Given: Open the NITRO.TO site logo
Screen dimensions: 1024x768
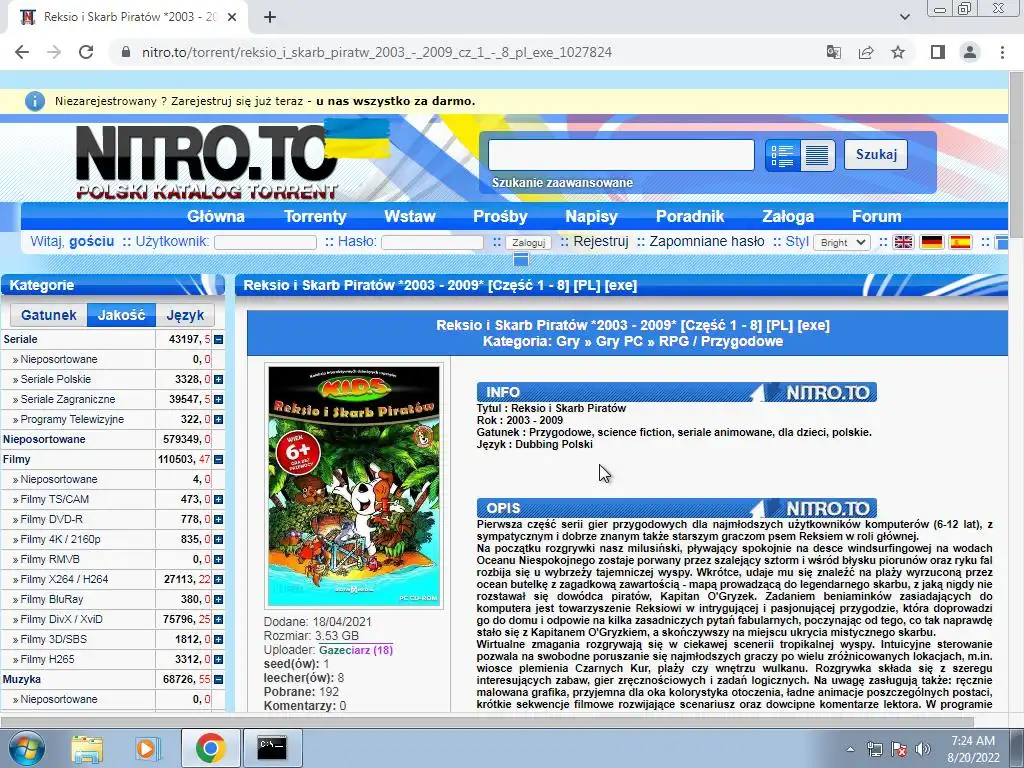Looking at the screenshot, I should tap(208, 161).
